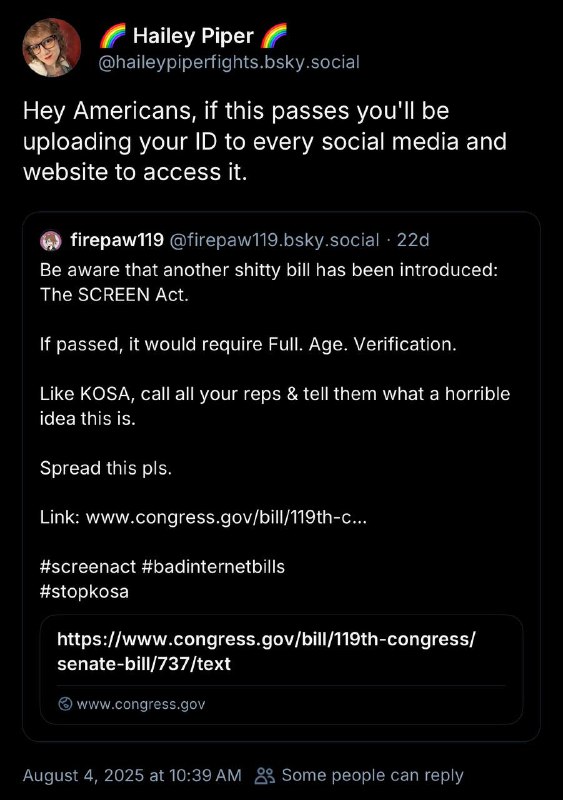Viewport: 563px width, 800px height.
Task: Open the "Some people can reply" label
Action: (373, 776)
